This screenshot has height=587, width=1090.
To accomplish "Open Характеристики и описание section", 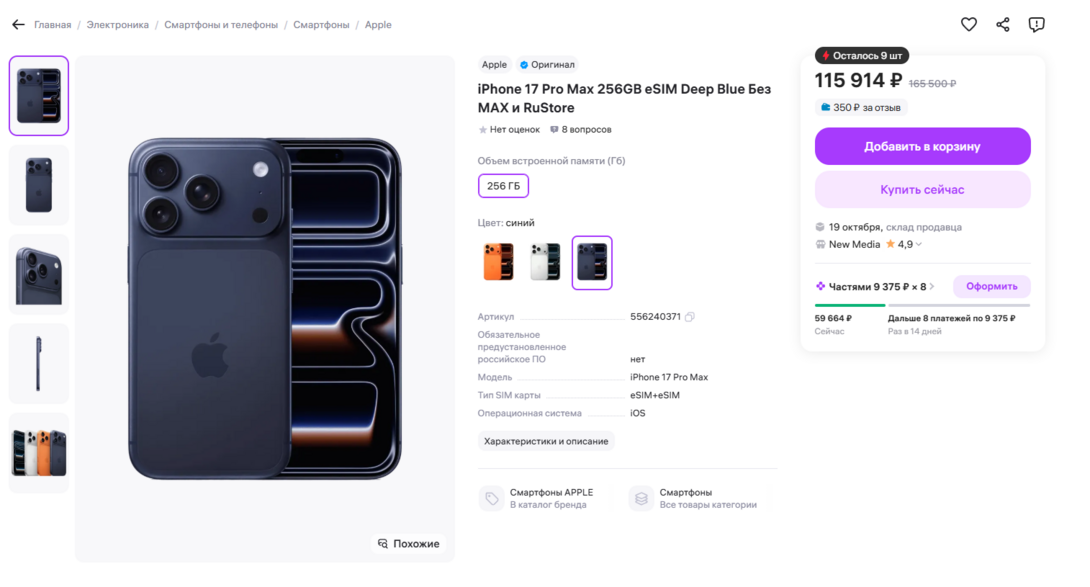I will pyautogui.click(x=546, y=441).
